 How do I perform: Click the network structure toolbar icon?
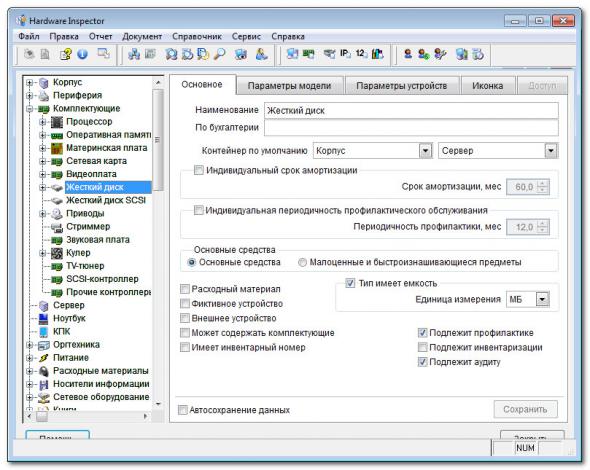134,55
